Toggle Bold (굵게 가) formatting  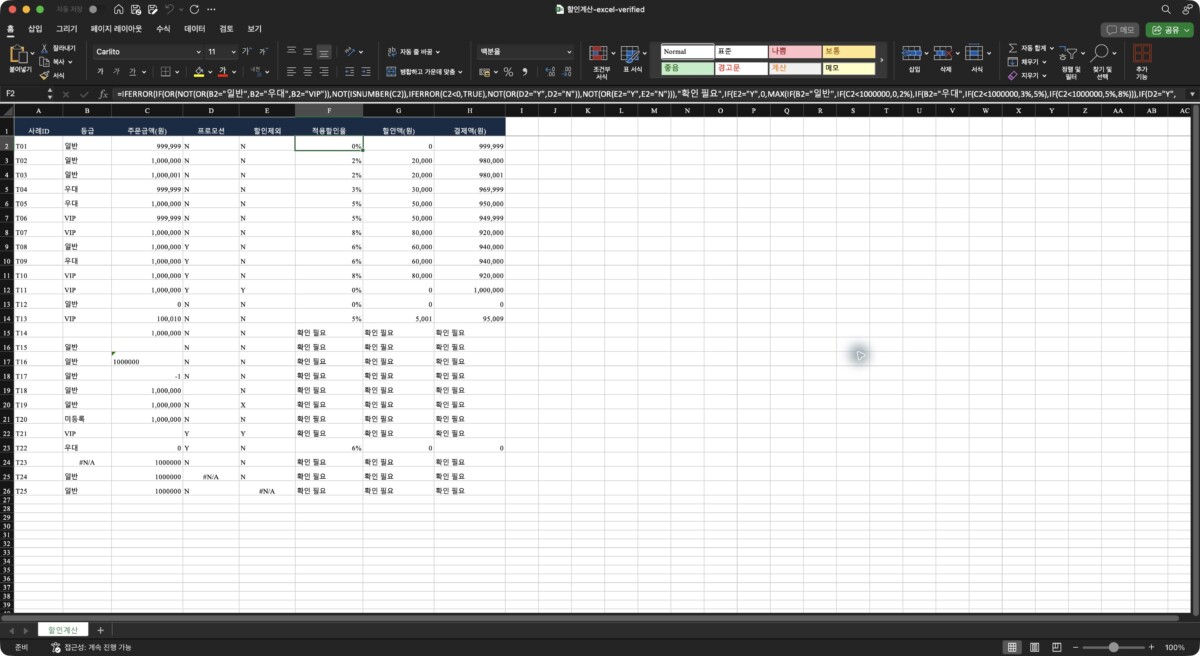click(x=100, y=72)
